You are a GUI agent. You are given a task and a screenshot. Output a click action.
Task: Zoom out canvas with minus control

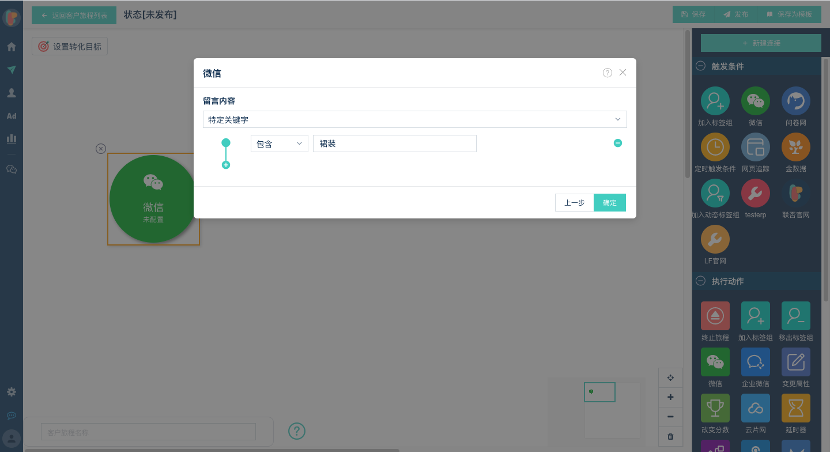(x=670, y=417)
